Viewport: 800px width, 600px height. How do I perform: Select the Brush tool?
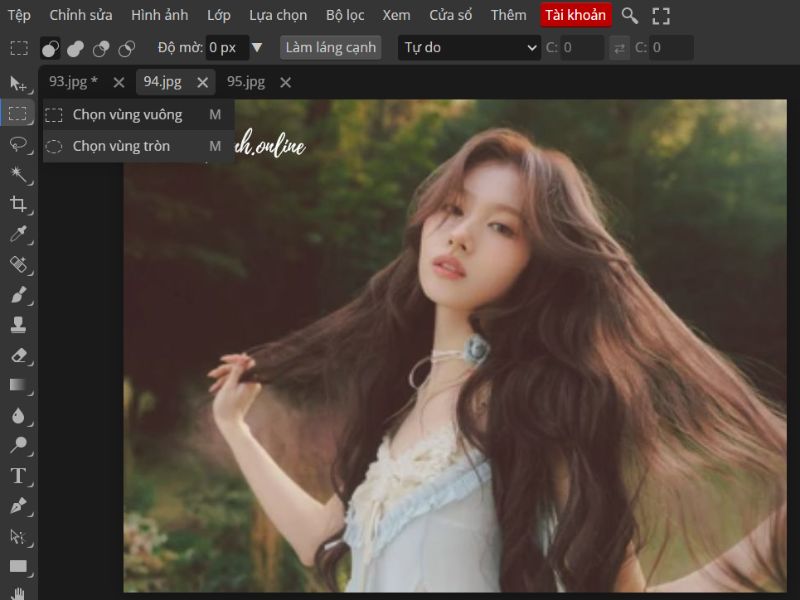(x=18, y=295)
